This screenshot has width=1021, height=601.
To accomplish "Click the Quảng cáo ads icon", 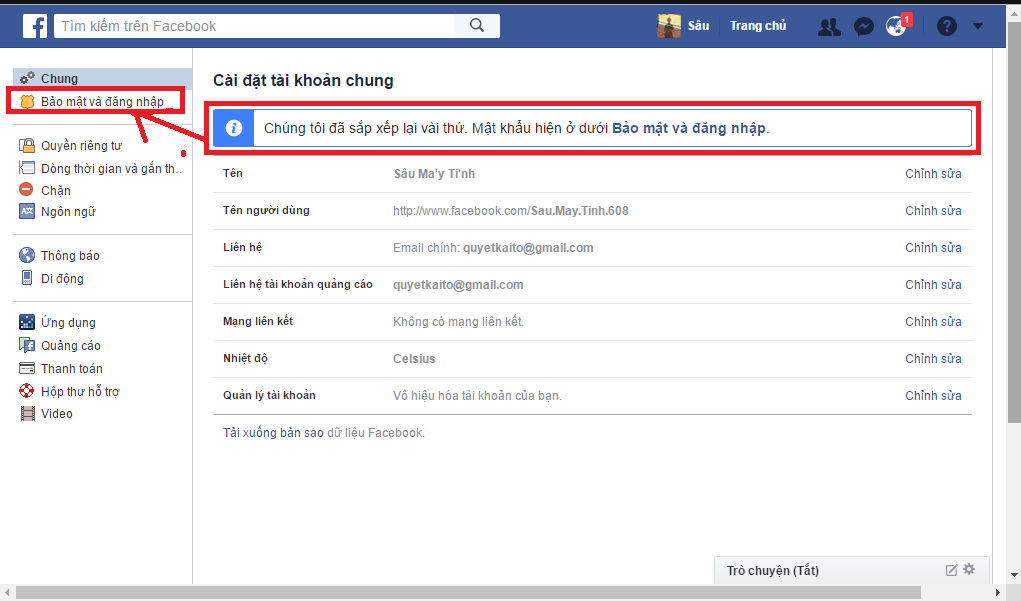I will pos(27,345).
